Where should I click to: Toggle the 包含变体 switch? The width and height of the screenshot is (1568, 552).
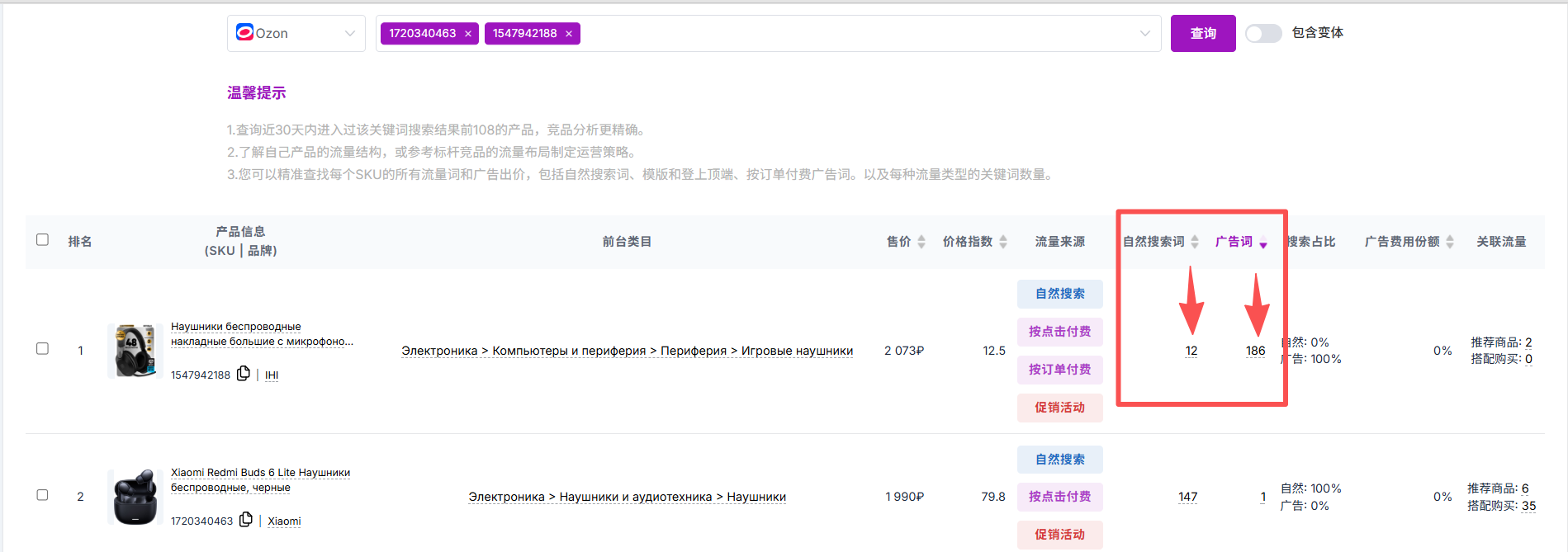(x=1263, y=33)
